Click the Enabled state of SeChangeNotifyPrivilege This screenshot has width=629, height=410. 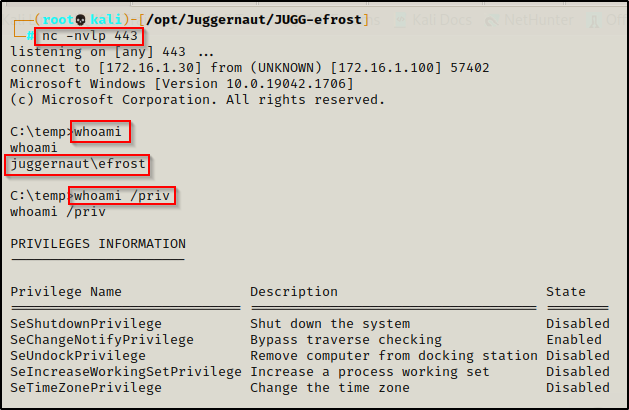pyautogui.click(x=574, y=340)
